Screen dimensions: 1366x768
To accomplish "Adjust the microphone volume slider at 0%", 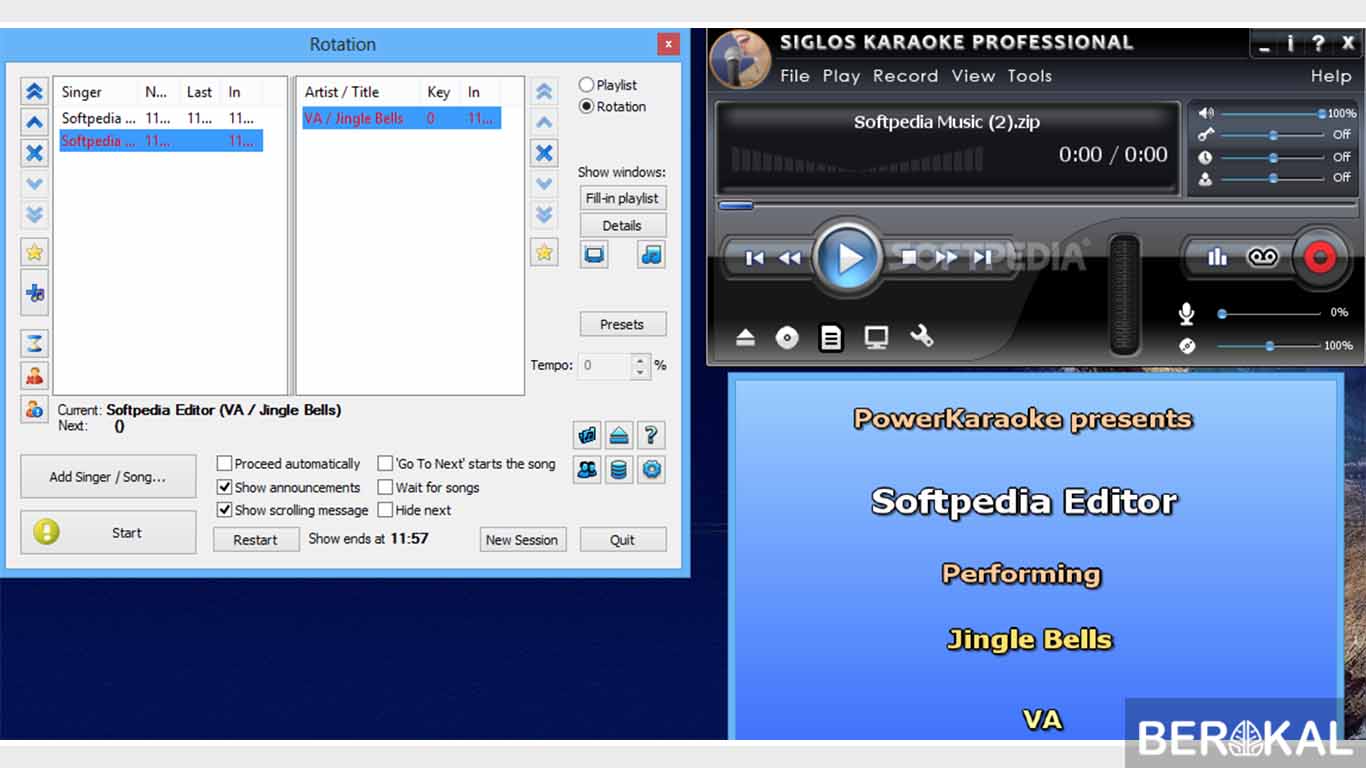I will [x=1222, y=314].
